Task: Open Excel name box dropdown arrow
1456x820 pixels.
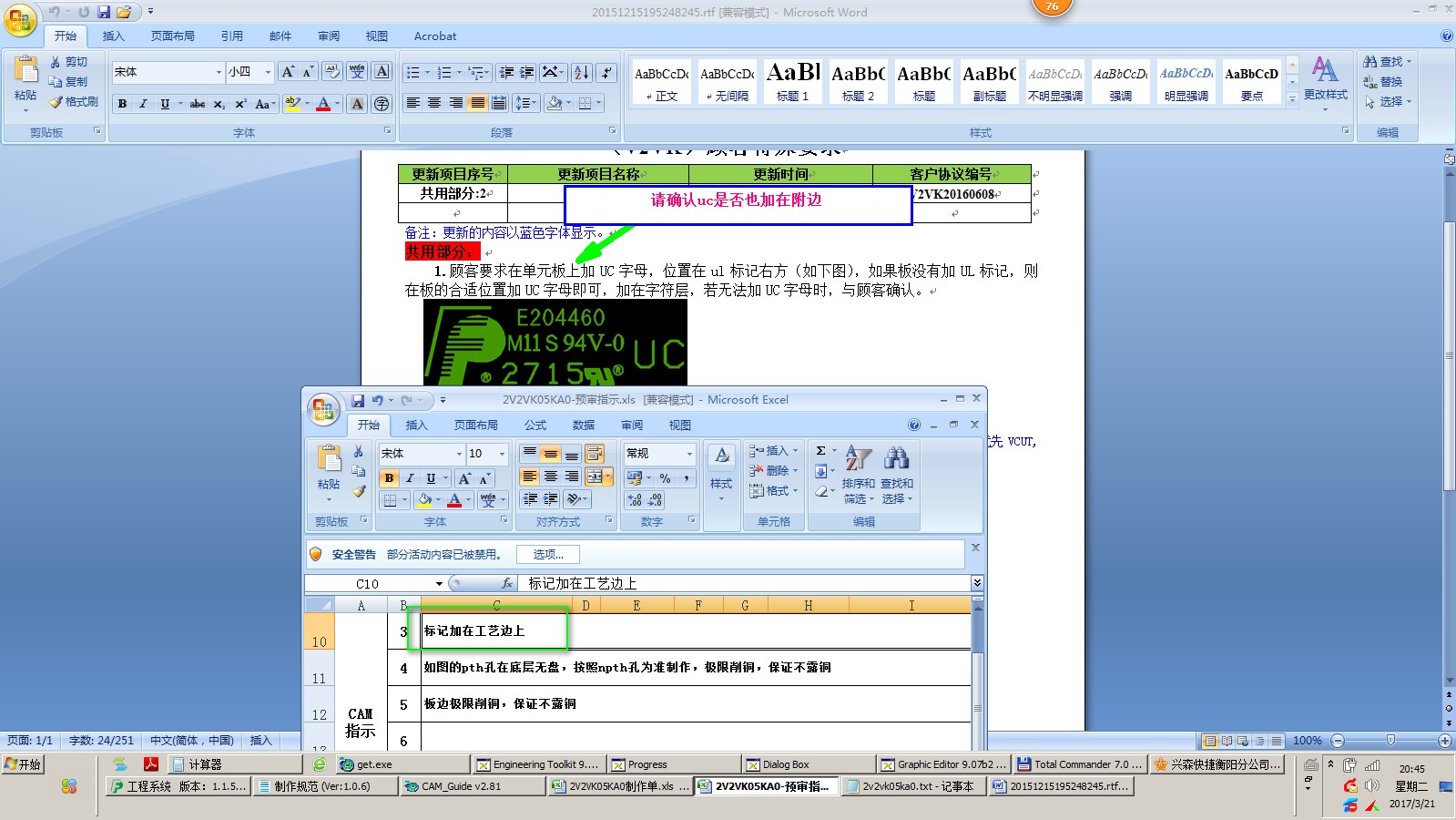Action: pyautogui.click(x=439, y=584)
